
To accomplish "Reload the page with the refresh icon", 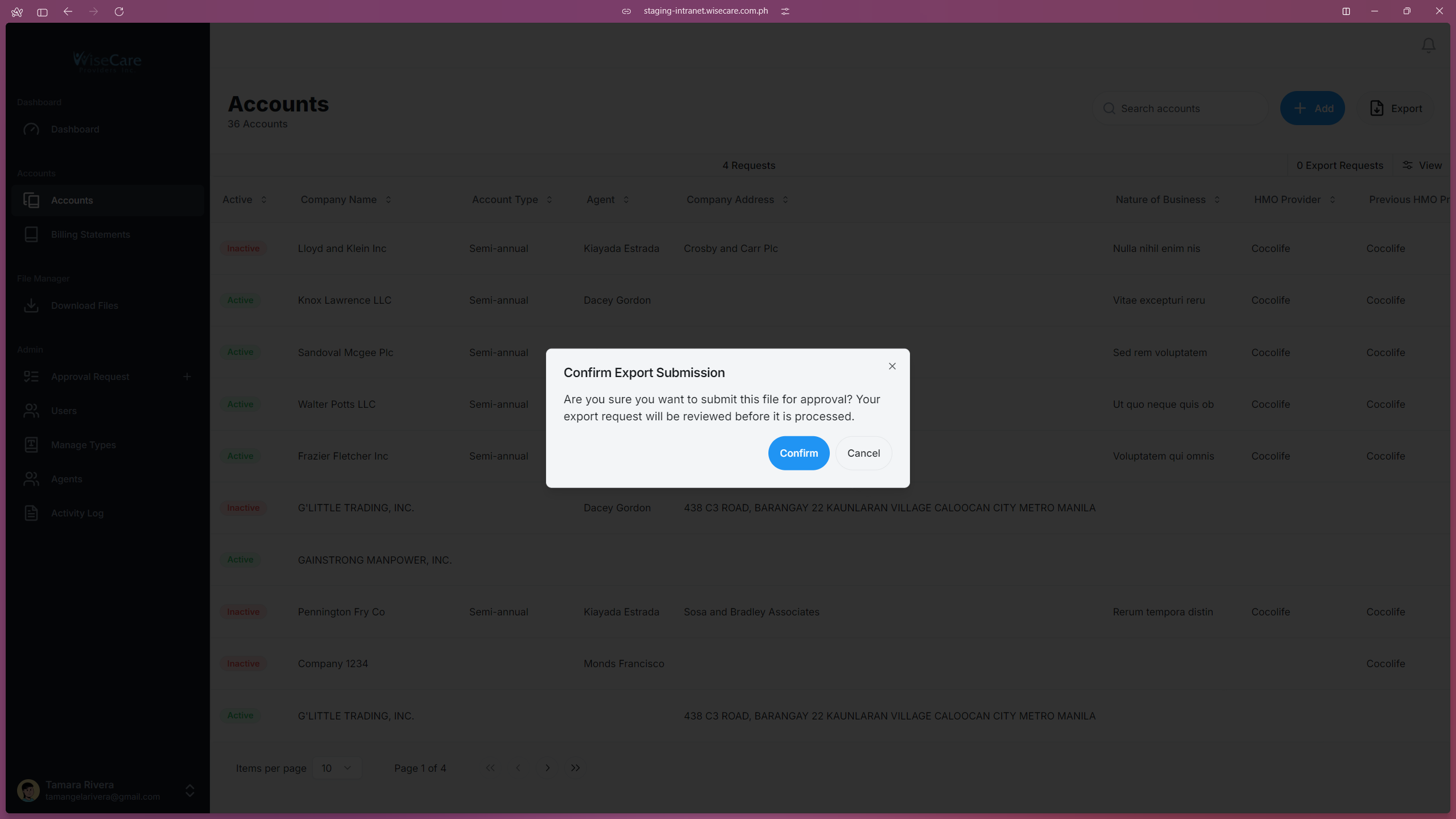I will coord(119,11).
